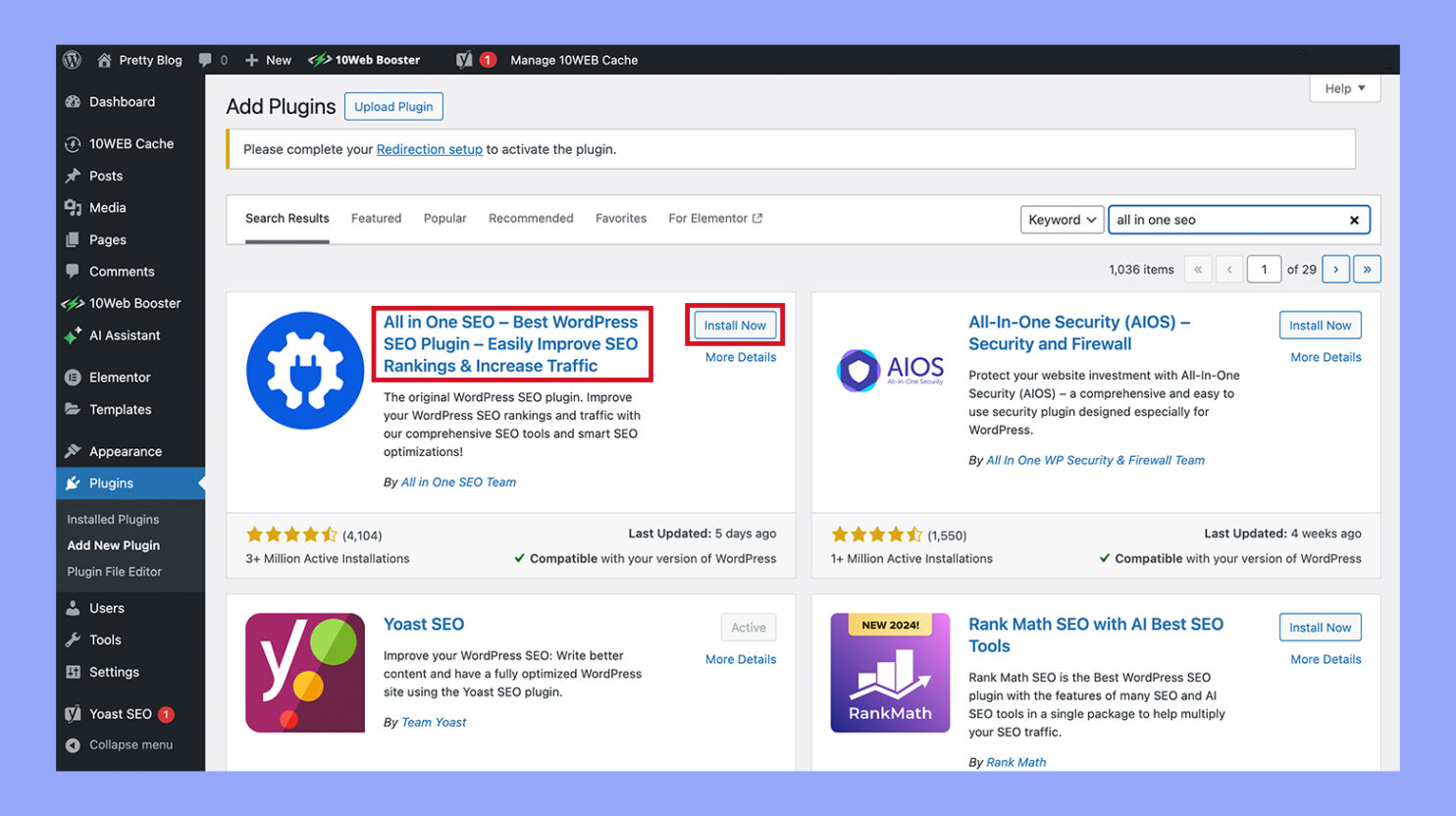Switch to the Popular plugins tab
Screen dimensions: 1456x816
click(444, 218)
